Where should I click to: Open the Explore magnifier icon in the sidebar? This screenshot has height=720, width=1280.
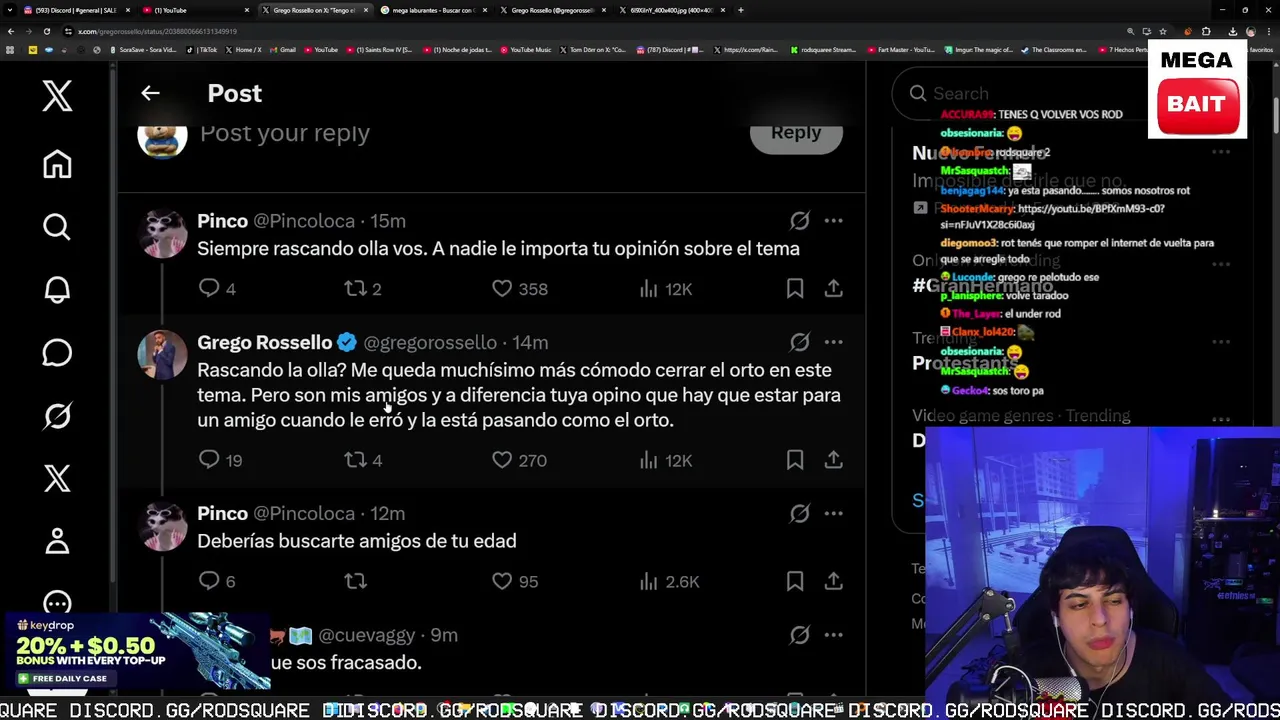(57, 227)
